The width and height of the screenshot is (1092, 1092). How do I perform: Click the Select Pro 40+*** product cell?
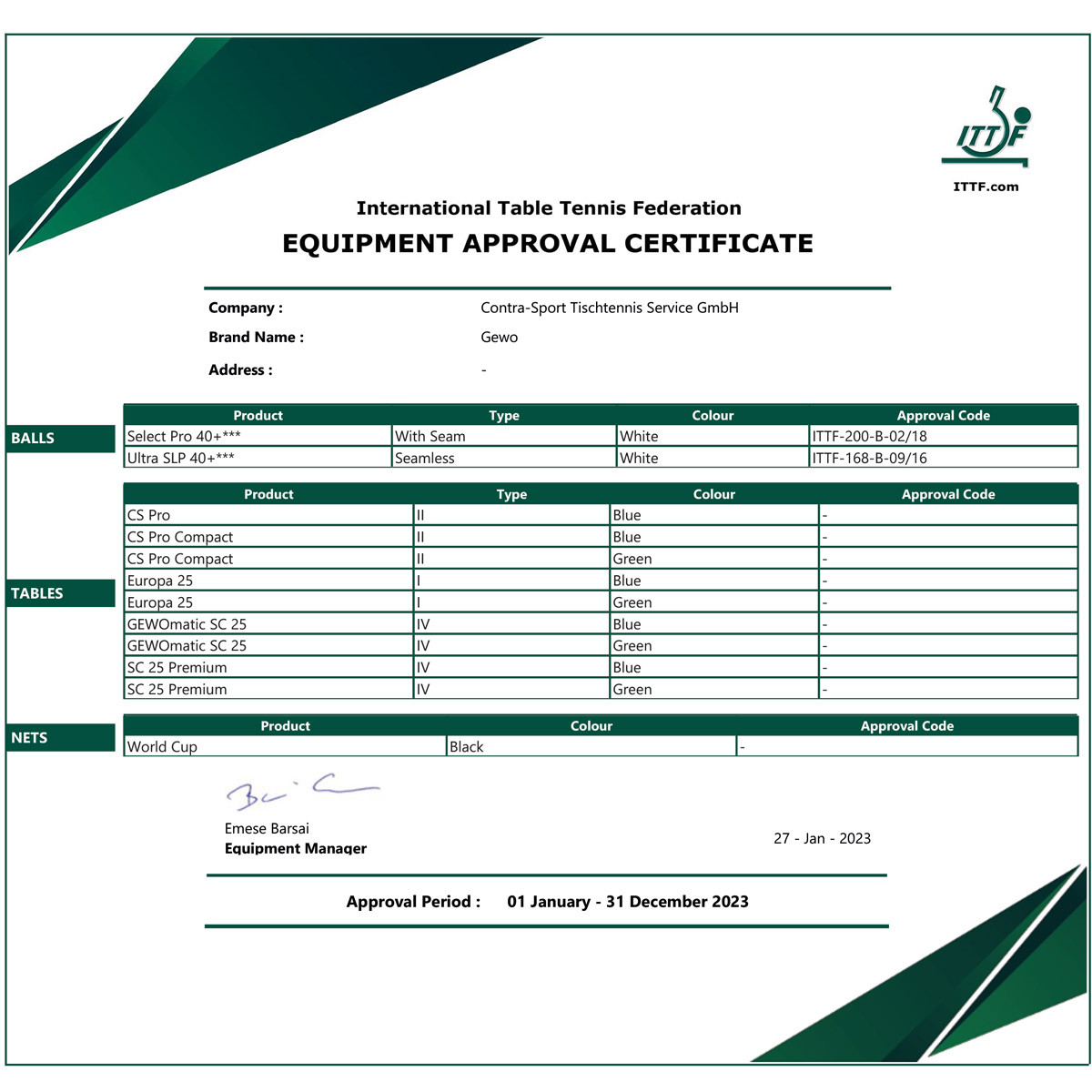pos(184,436)
